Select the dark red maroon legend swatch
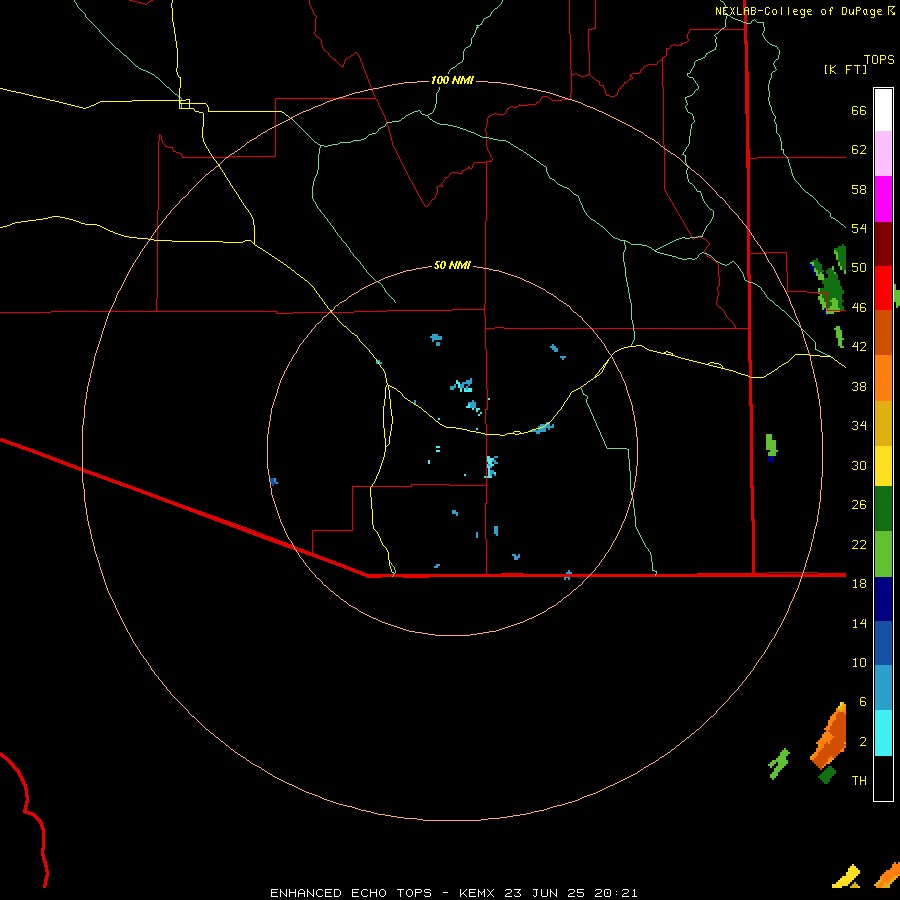 pos(883,244)
